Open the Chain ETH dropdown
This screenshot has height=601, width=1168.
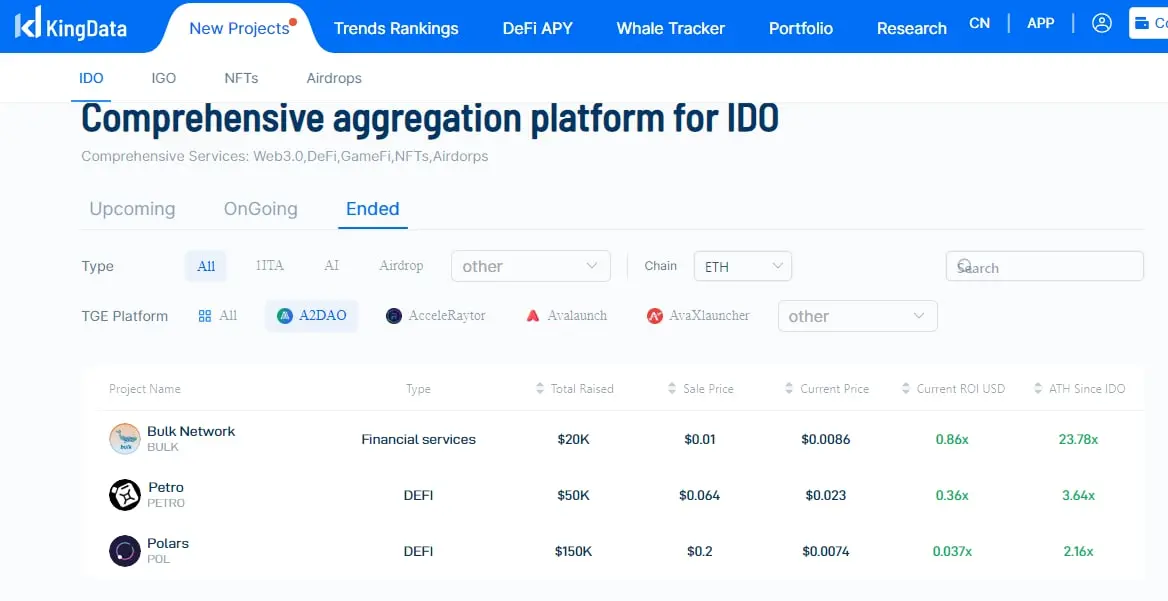click(x=743, y=266)
